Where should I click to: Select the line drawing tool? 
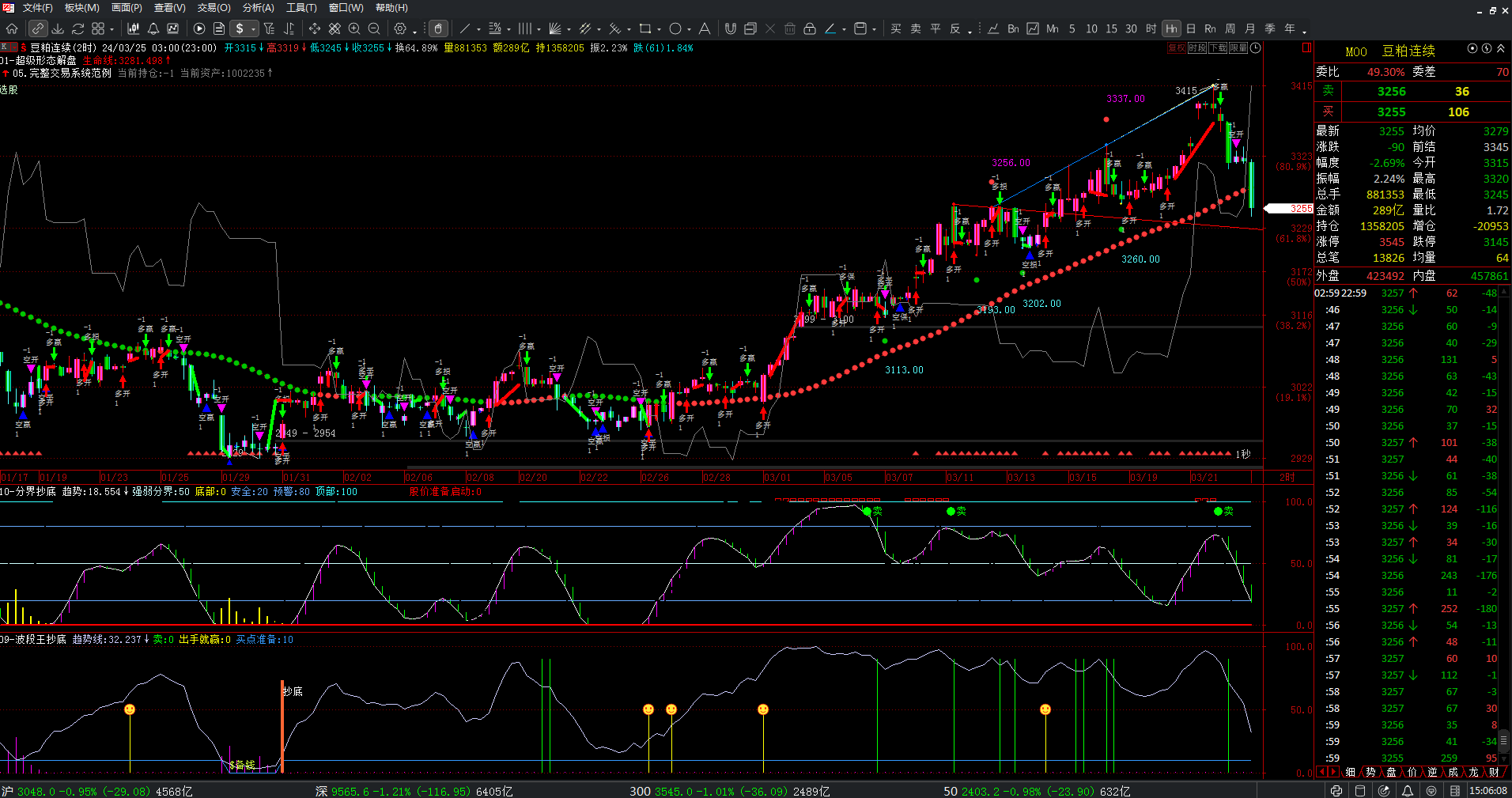[465, 28]
